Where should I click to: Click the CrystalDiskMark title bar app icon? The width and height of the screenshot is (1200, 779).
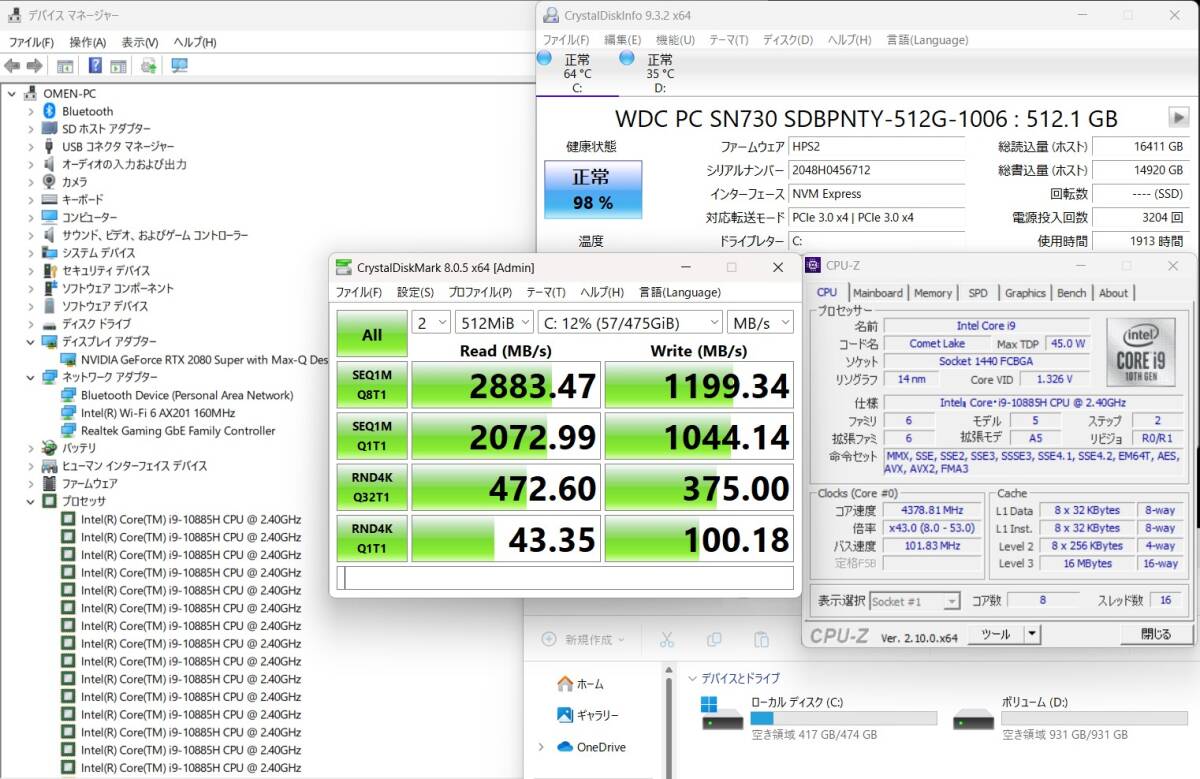[x=344, y=267]
